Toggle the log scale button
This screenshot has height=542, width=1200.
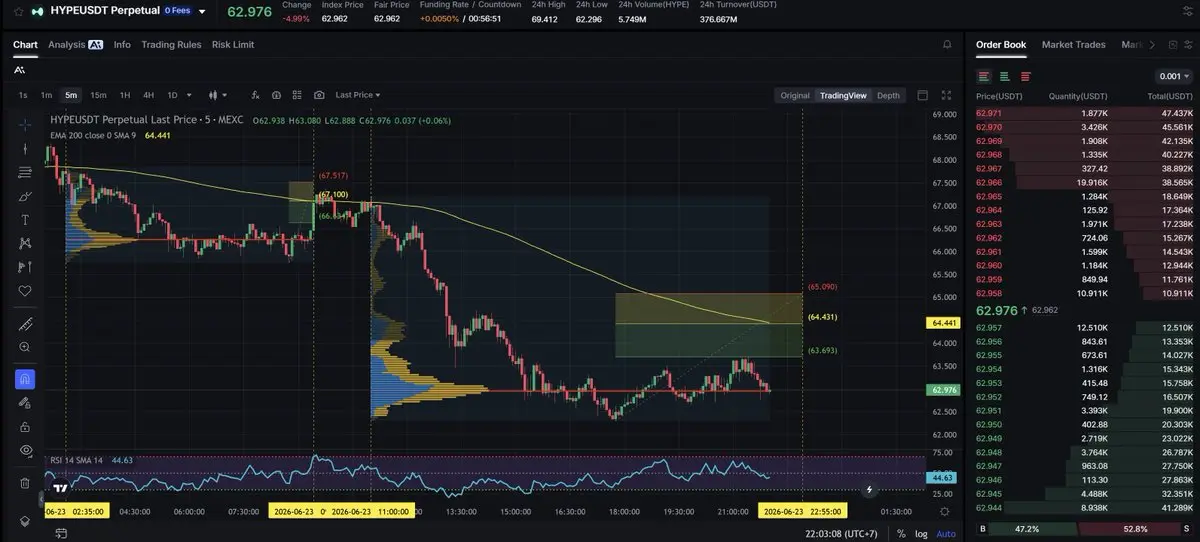pyautogui.click(x=919, y=533)
